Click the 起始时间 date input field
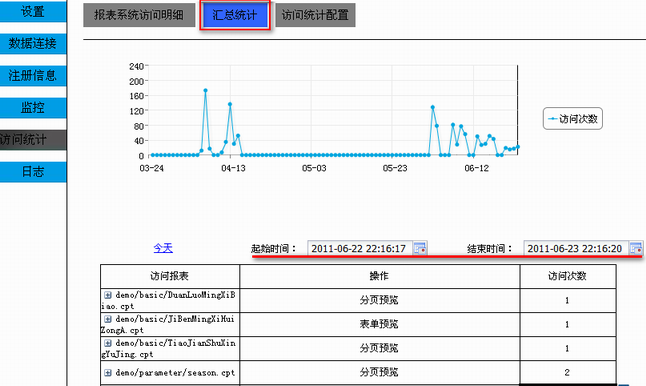 [360, 248]
